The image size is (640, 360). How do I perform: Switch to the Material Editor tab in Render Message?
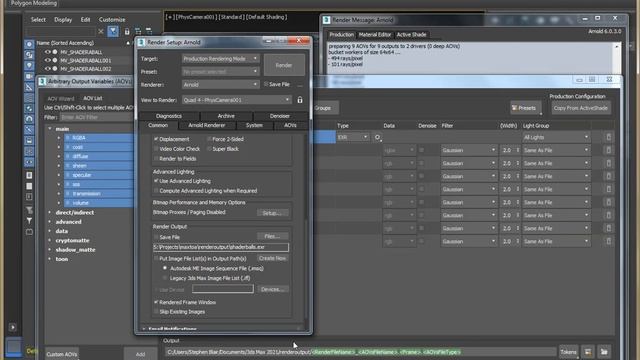click(375, 35)
